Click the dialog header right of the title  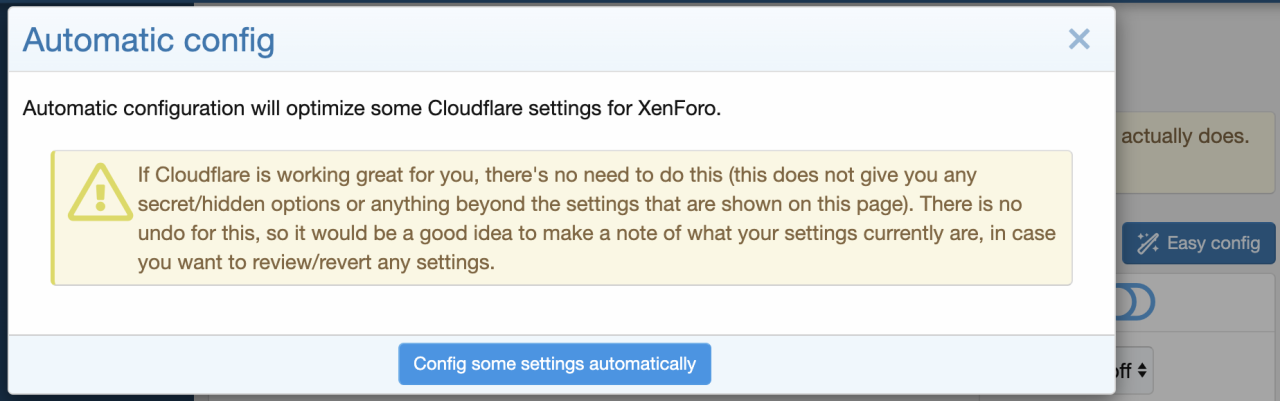pyautogui.click(x=650, y=40)
